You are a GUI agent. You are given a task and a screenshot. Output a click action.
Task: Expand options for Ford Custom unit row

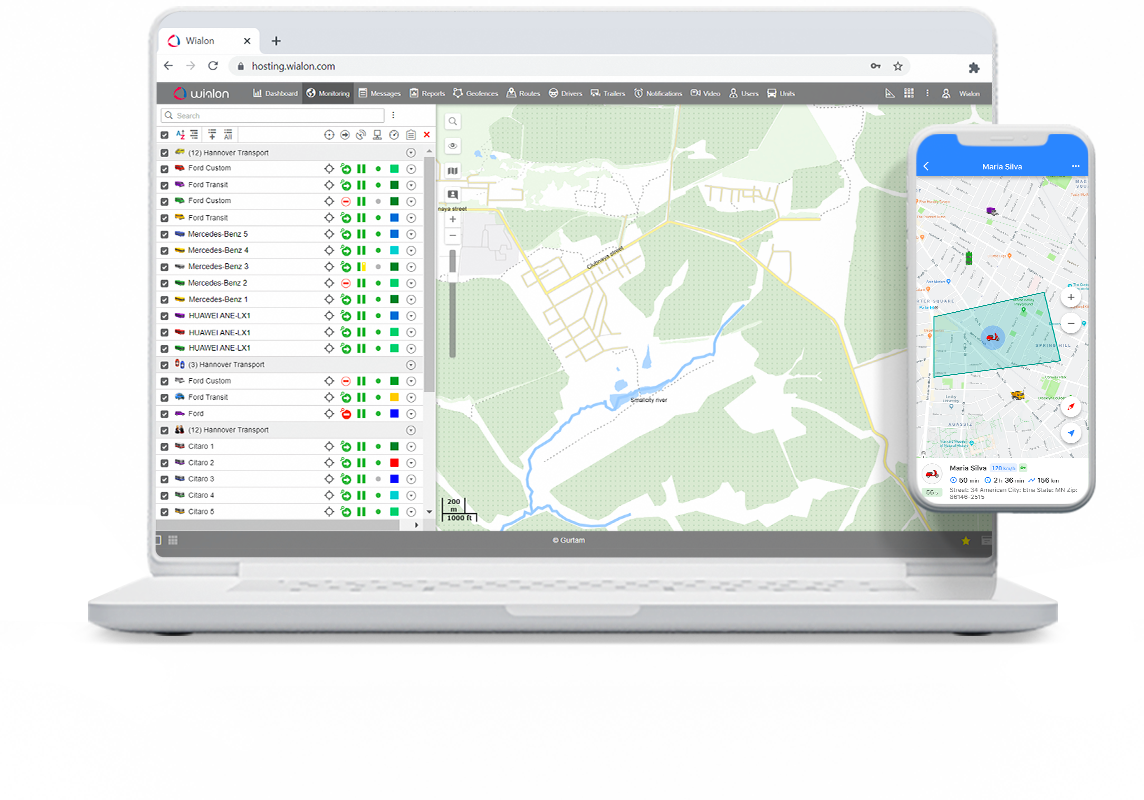point(410,168)
